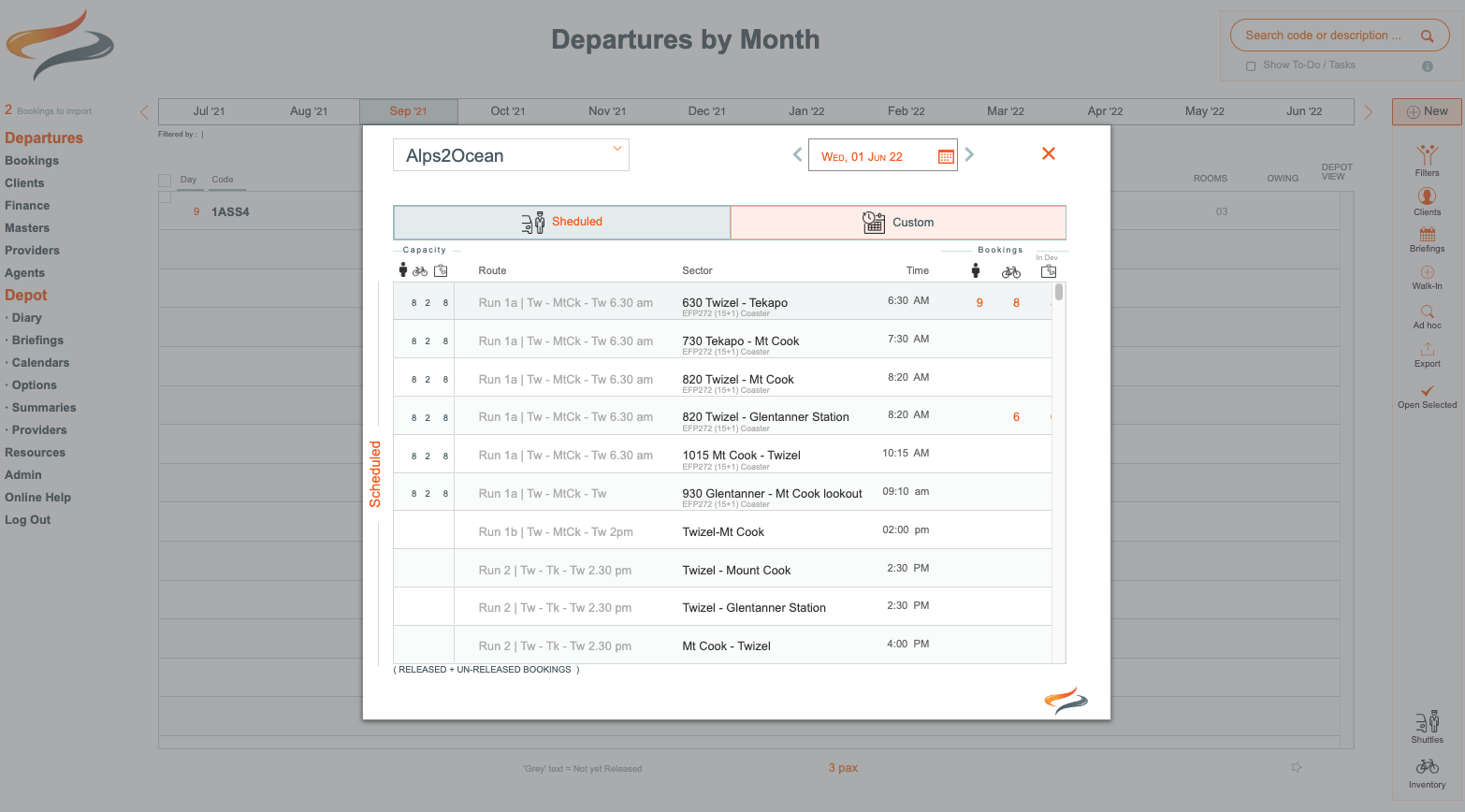
Task: Go to previous day arrow in dialog
Action: [x=797, y=154]
